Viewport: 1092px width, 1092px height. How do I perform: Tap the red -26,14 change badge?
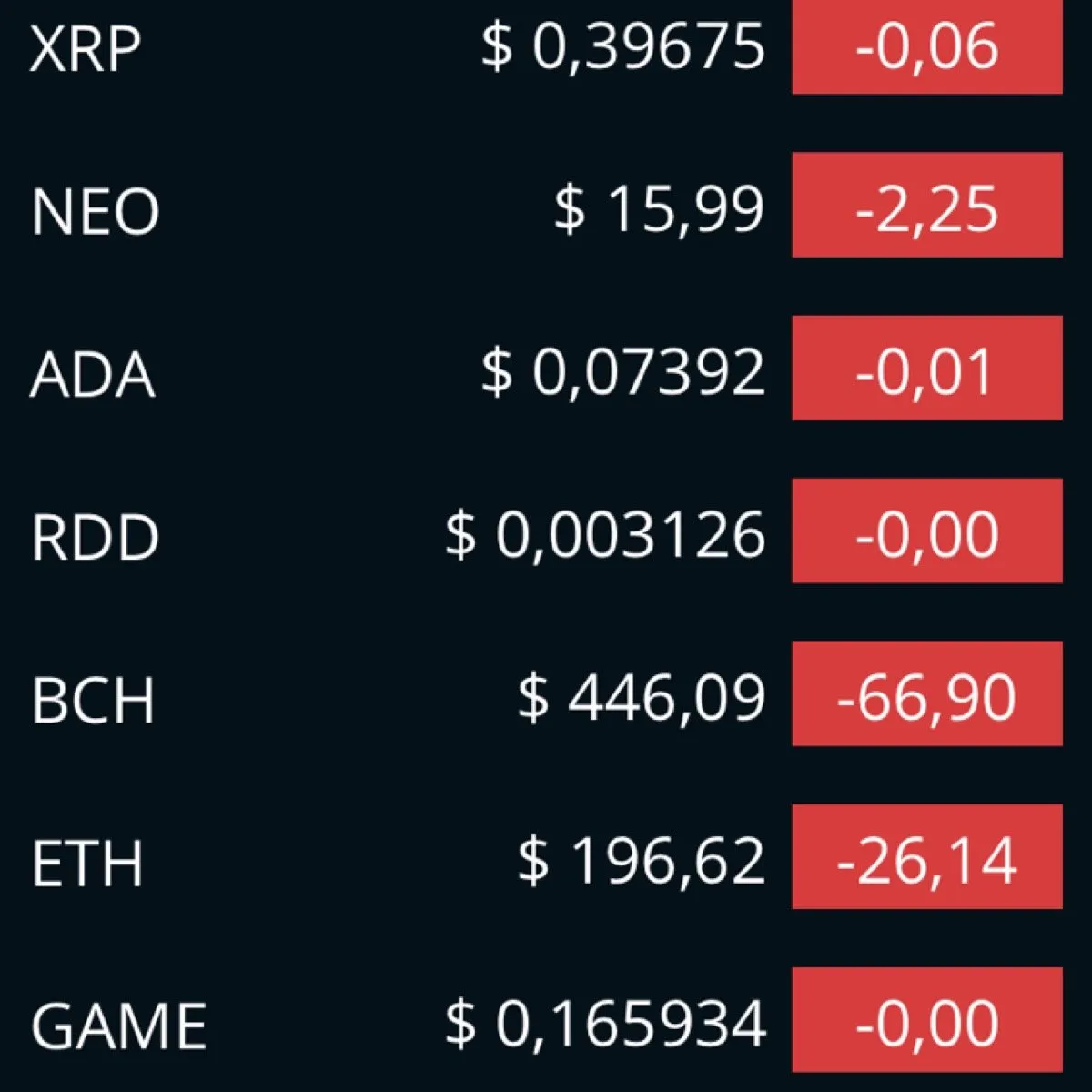[927, 856]
